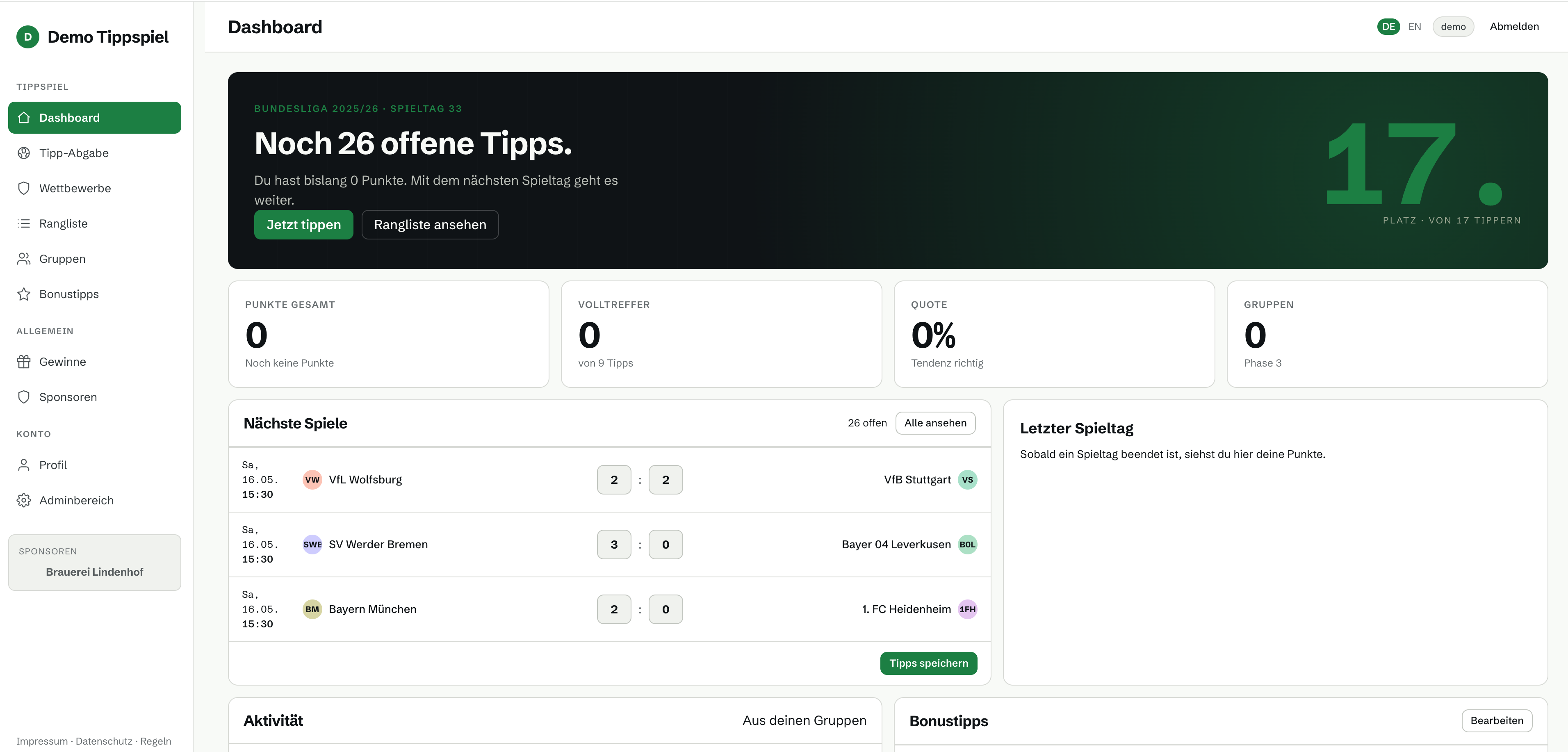Image resolution: width=1568 pixels, height=752 pixels.
Task: Click the Brauerei Lindenhof sponsor card
Action: 94,563
